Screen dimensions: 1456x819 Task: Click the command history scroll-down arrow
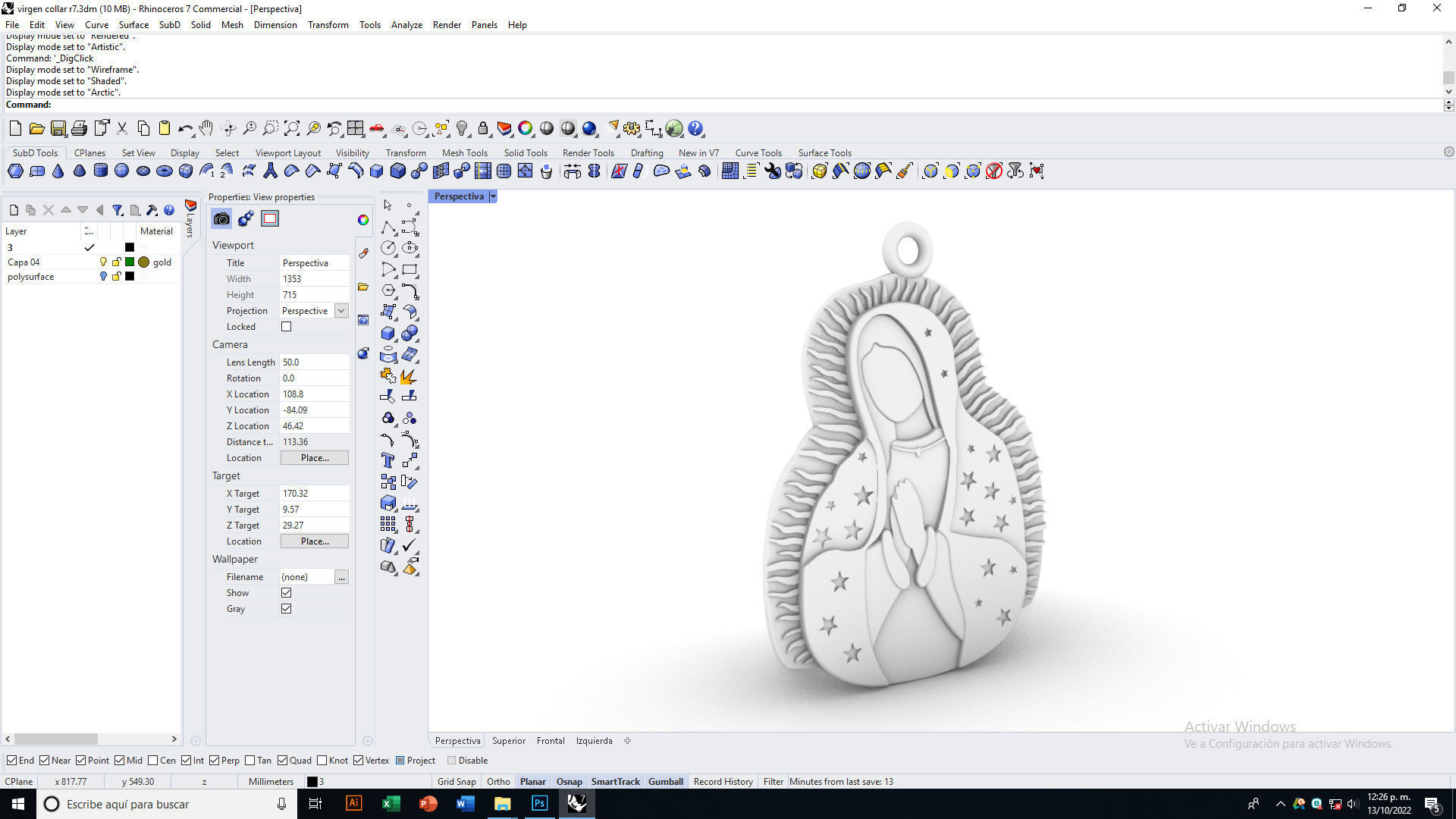click(1448, 92)
